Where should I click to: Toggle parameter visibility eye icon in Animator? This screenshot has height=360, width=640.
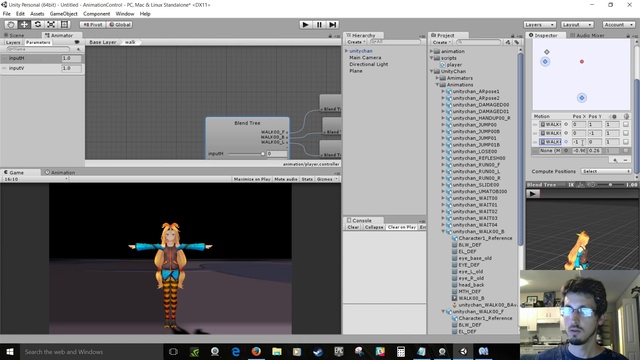(x=77, y=42)
